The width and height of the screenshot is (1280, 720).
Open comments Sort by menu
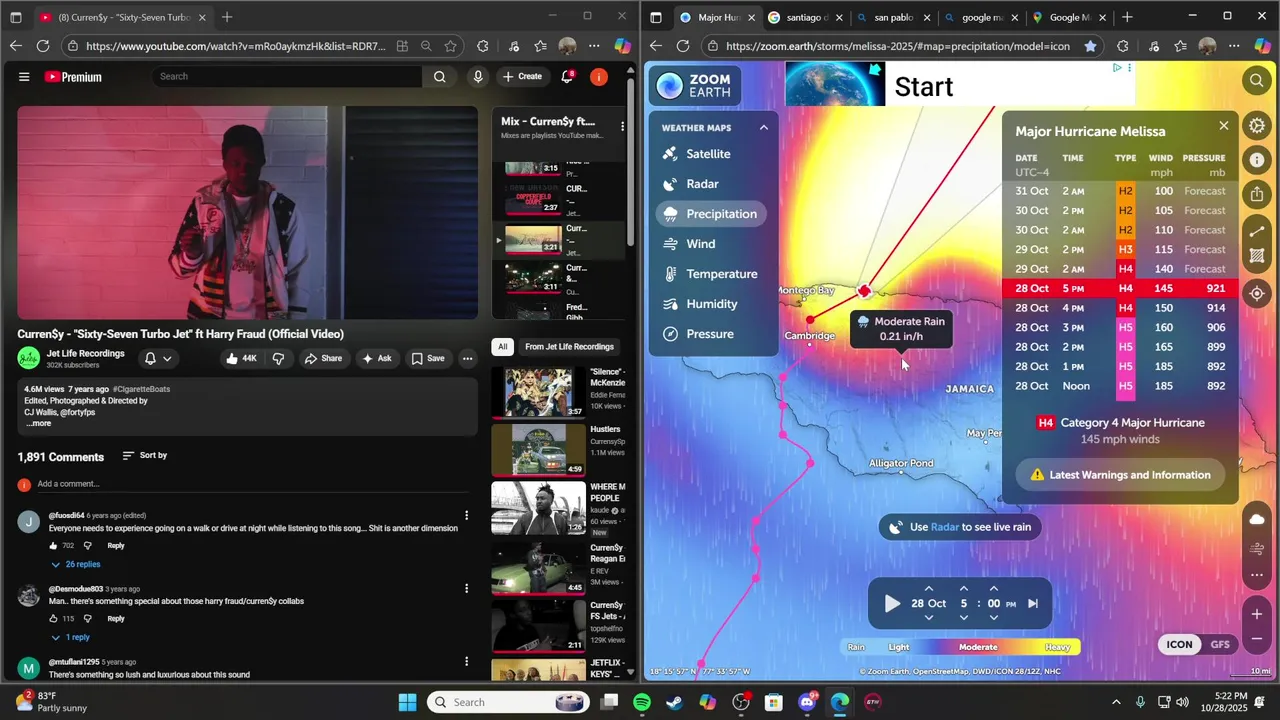[145, 455]
